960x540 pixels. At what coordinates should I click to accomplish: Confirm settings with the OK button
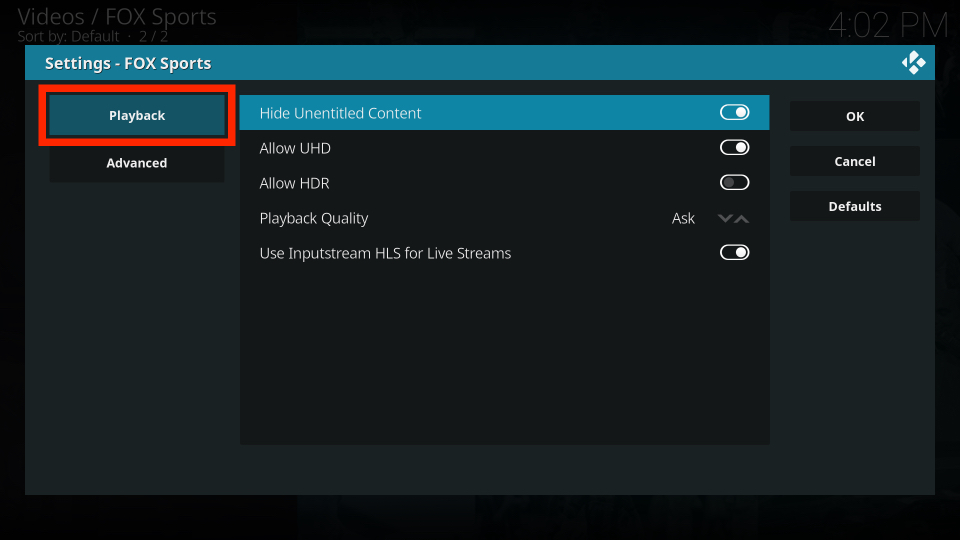855,116
